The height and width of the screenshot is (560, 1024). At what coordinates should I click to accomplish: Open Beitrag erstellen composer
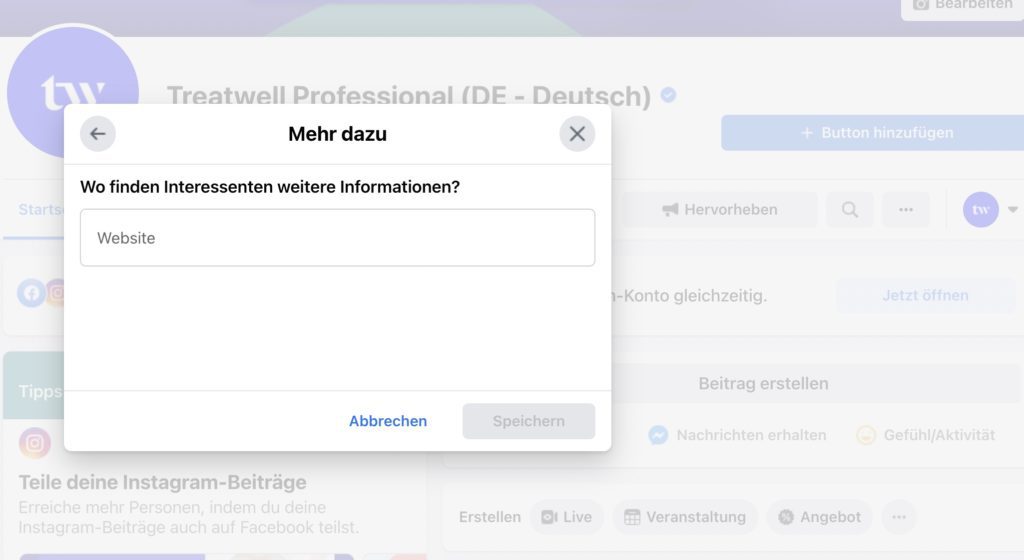pos(763,383)
